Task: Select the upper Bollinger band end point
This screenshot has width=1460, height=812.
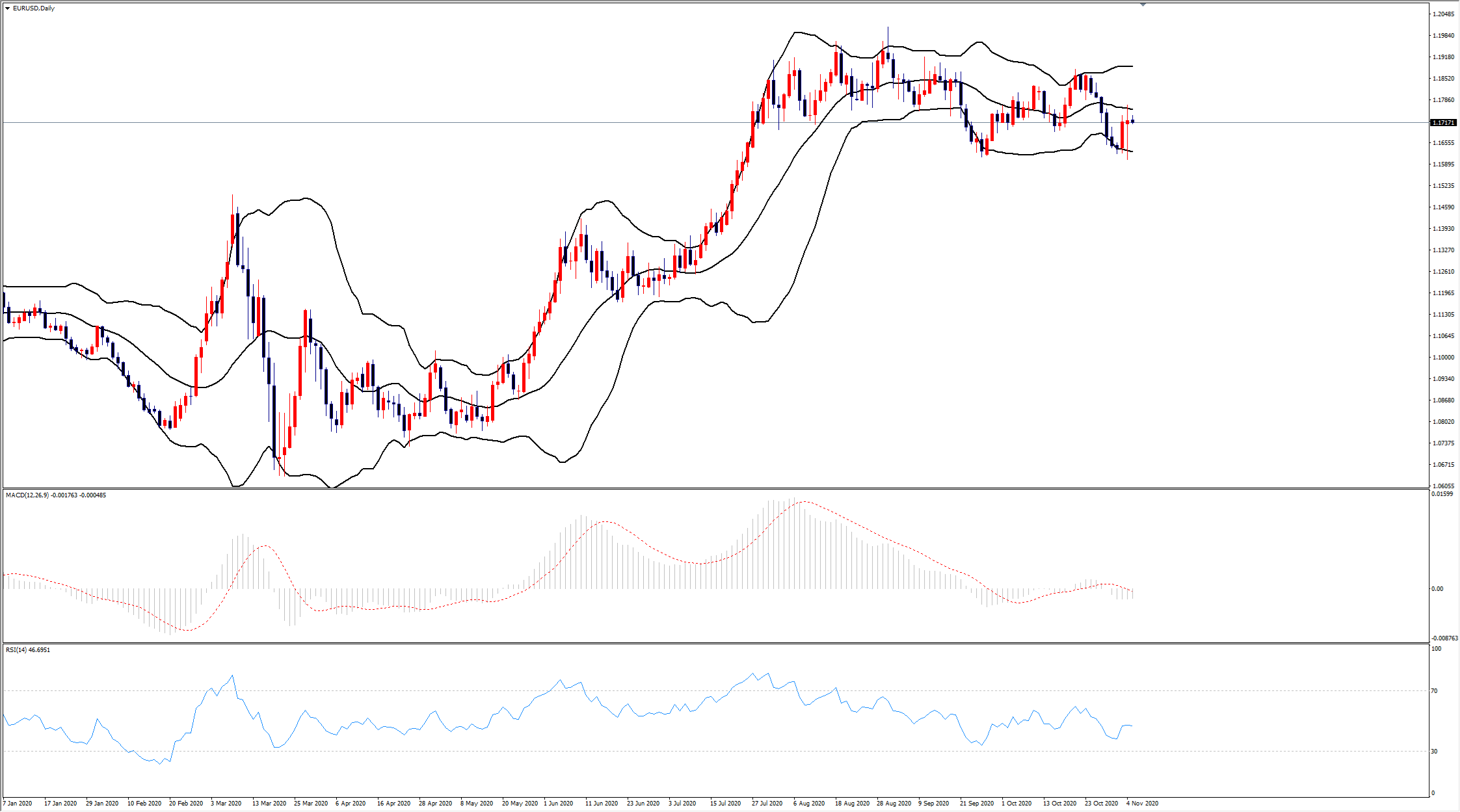Action: point(1132,66)
